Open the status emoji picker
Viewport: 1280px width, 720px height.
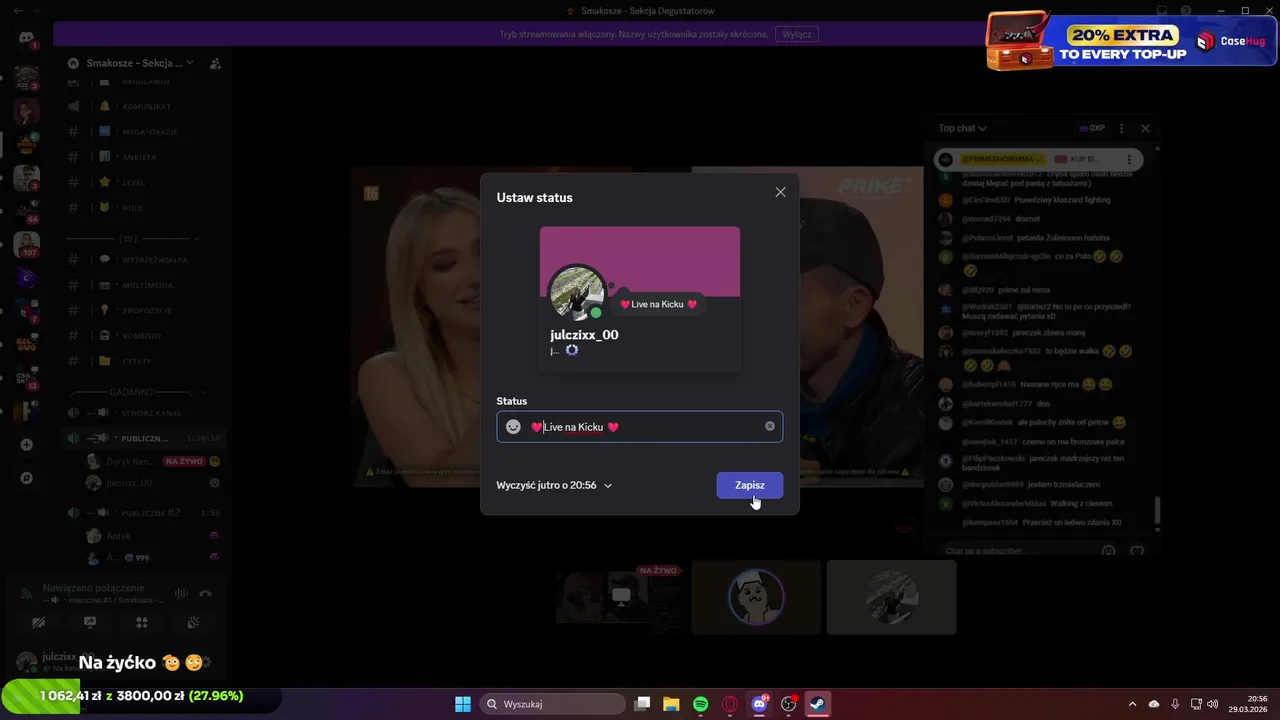tap(513, 427)
